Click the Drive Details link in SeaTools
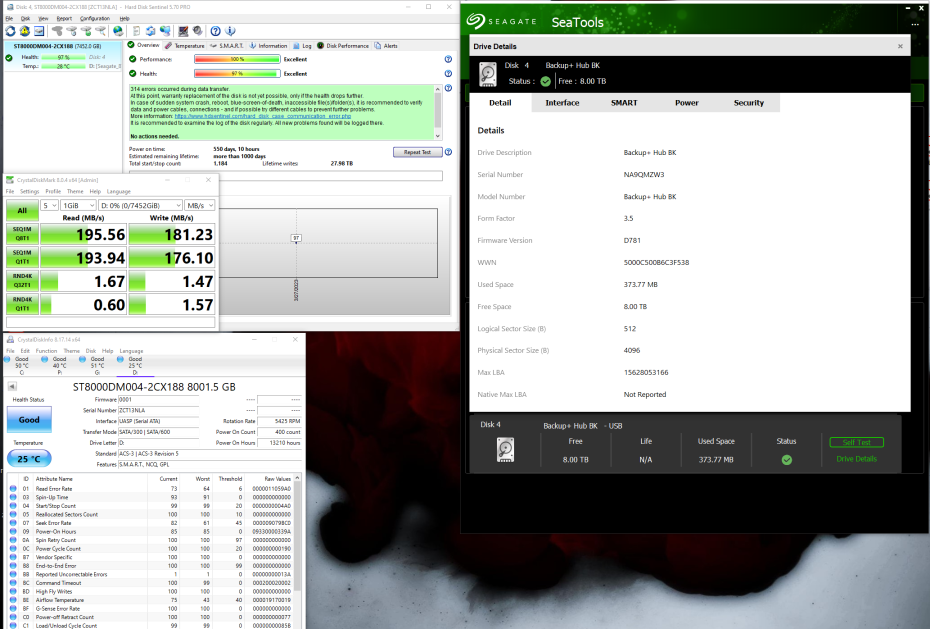The image size is (930, 629). (856, 459)
